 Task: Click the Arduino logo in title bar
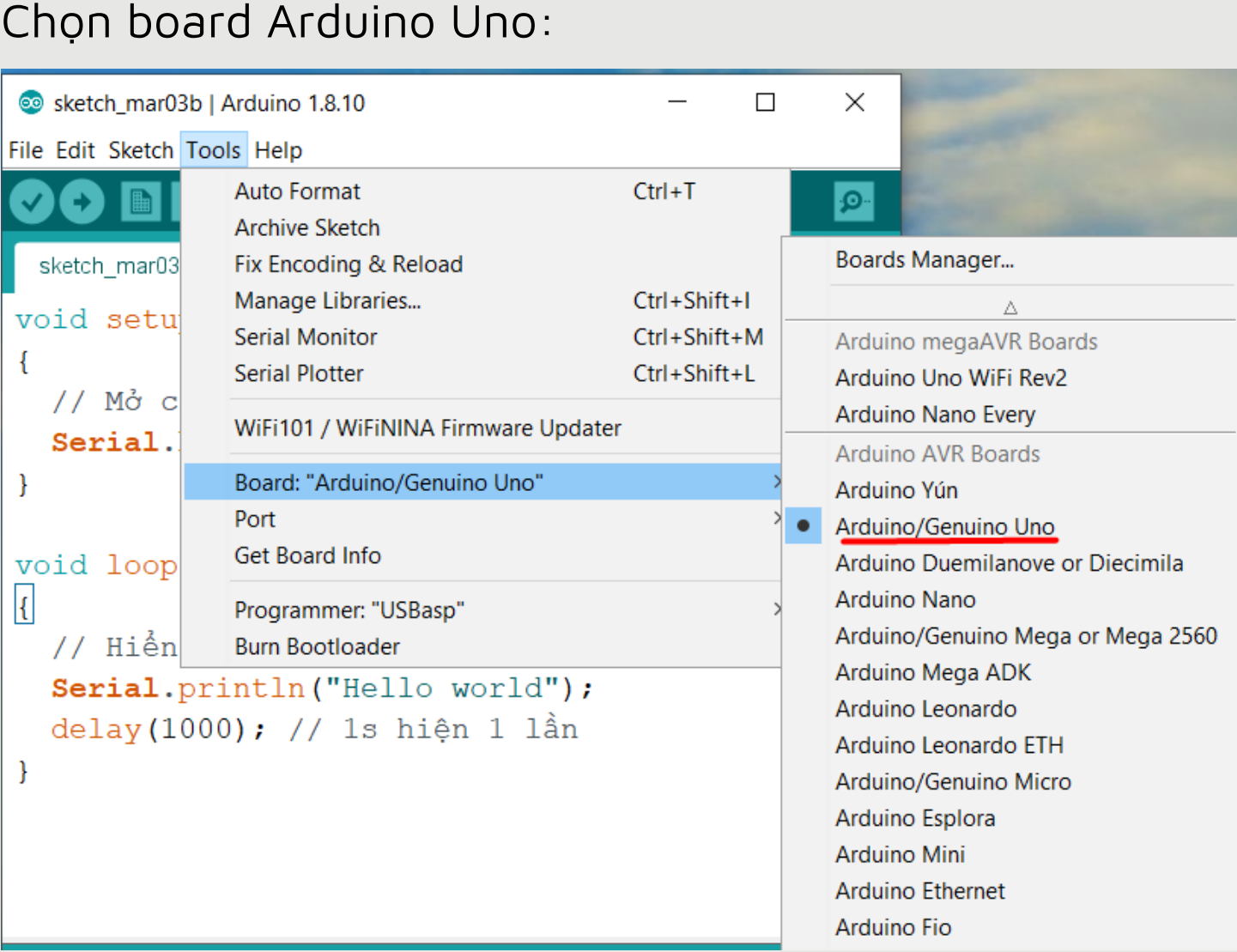pos(31,103)
